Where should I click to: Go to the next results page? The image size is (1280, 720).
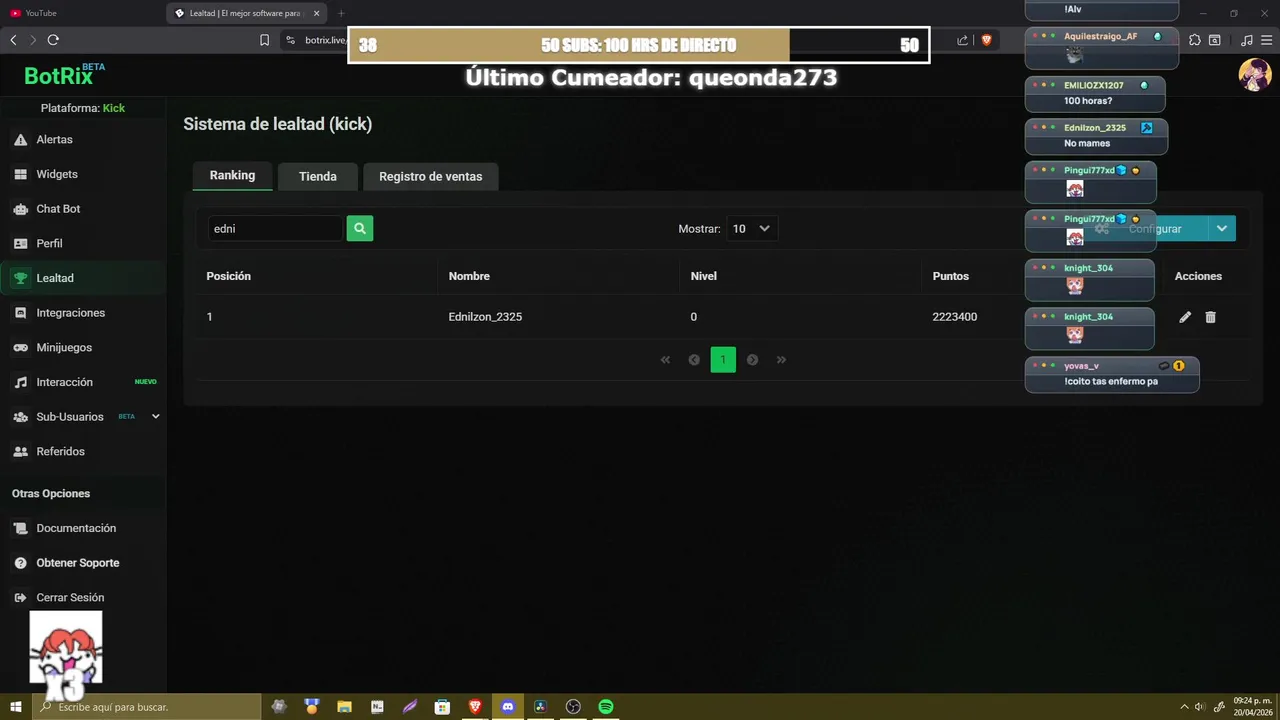click(752, 360)
